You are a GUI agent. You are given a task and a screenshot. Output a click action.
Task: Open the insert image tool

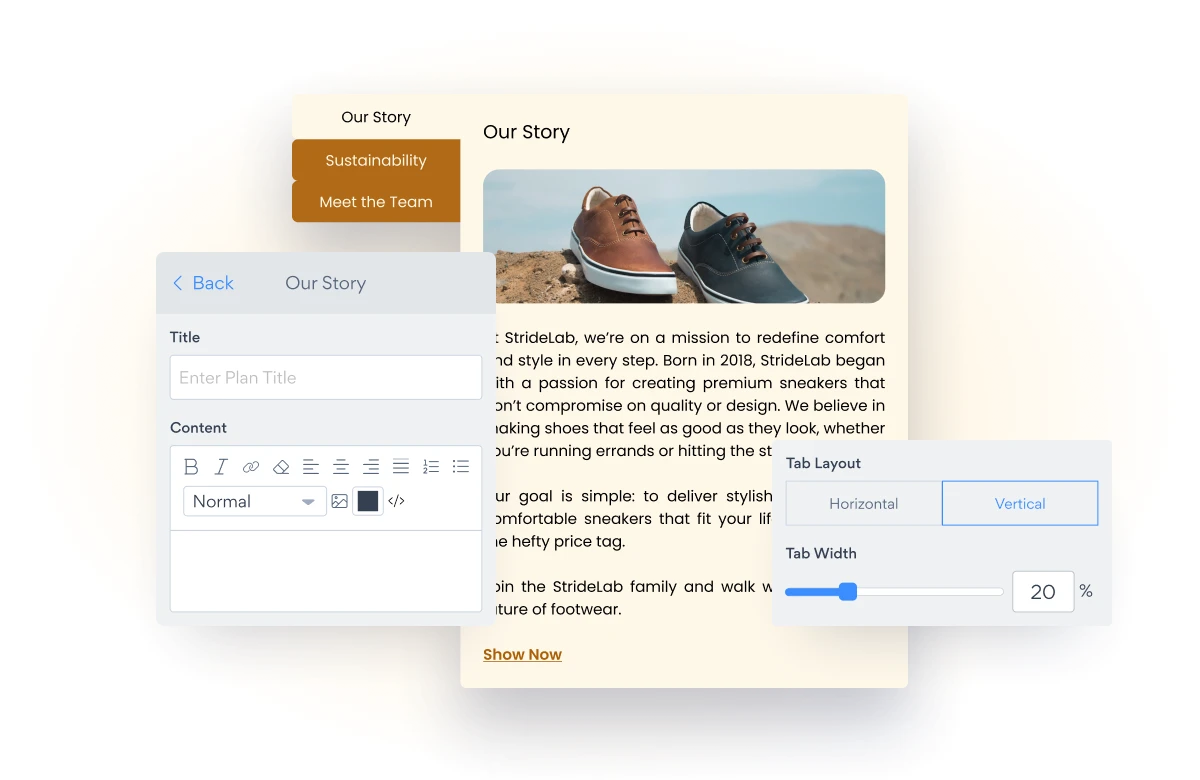(x=340, y=501)
